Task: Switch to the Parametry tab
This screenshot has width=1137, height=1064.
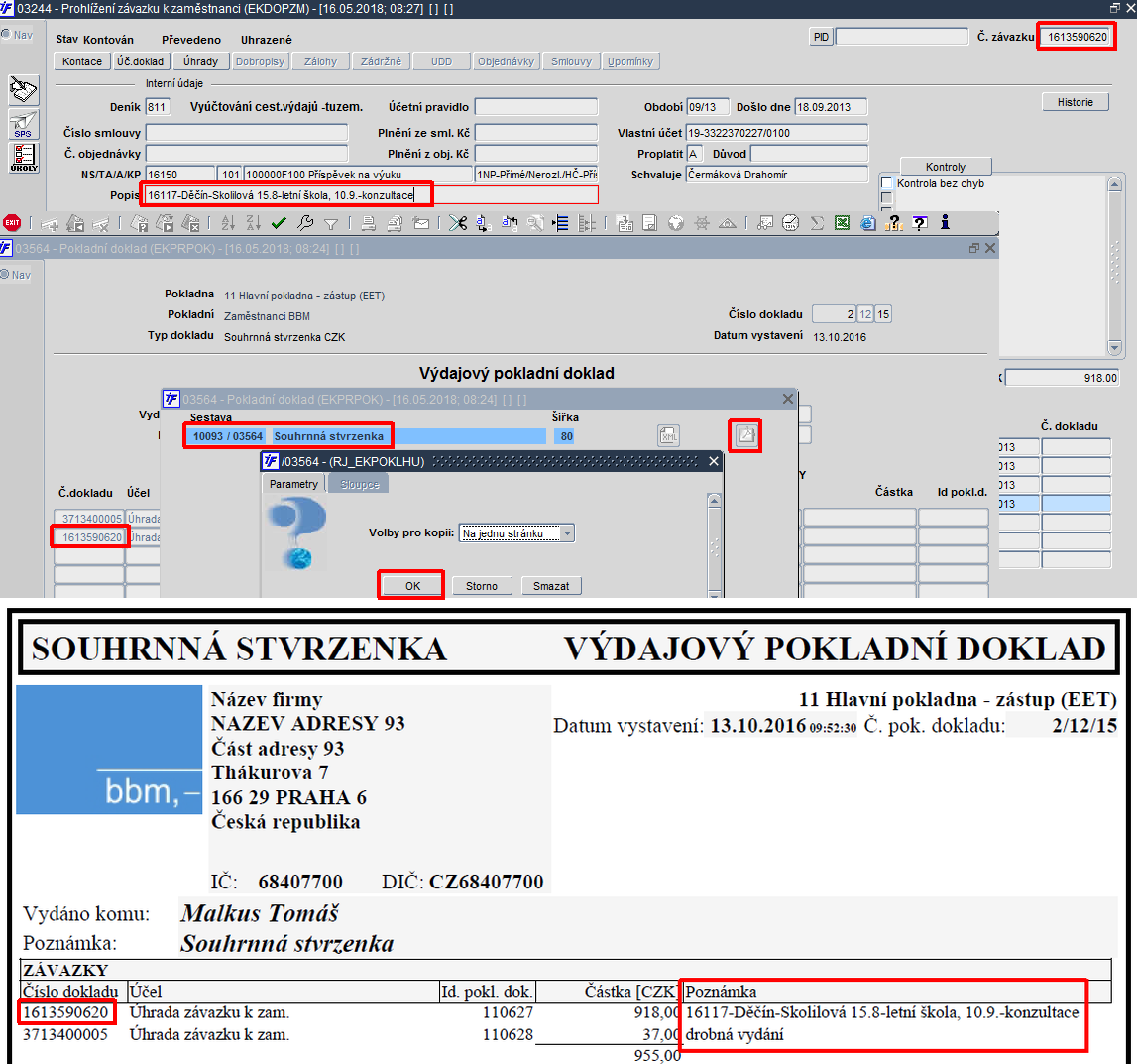Action: (x=293, y=484)
